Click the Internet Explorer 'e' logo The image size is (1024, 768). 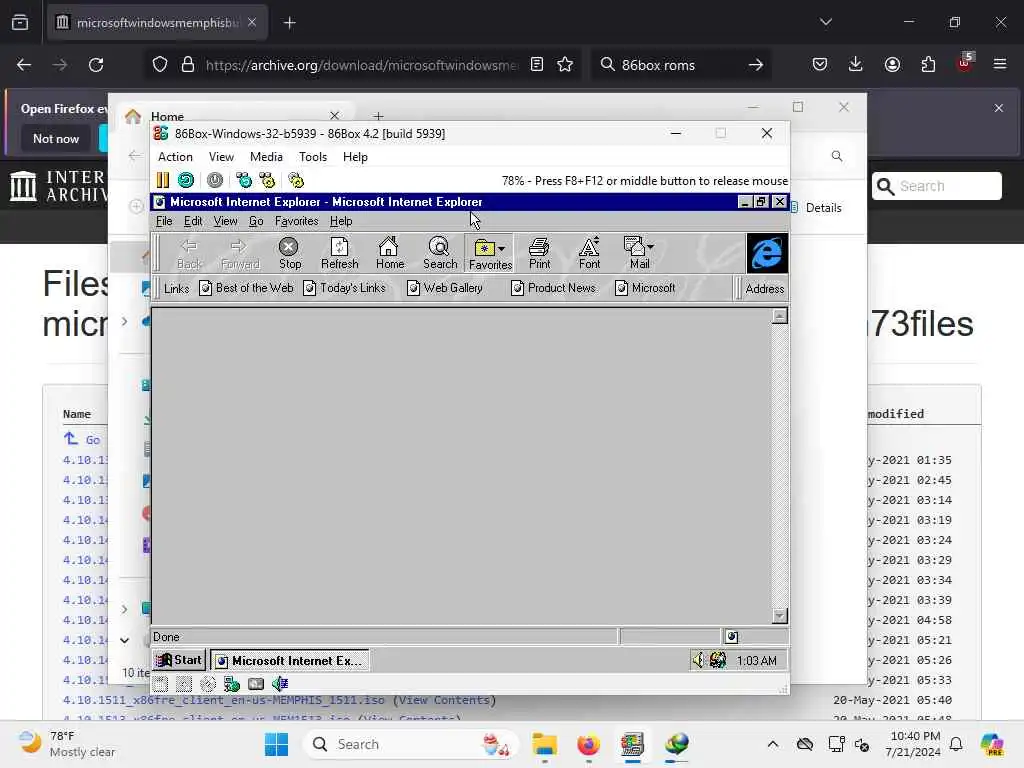point(767,253)
